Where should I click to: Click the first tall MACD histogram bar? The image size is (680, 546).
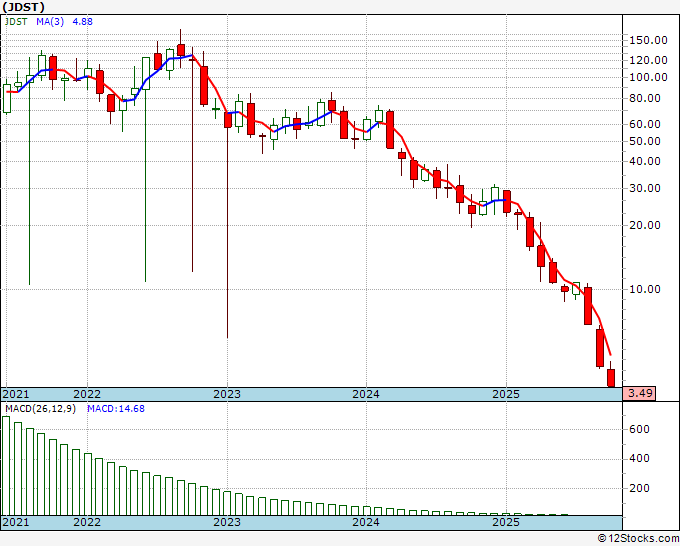(6, 466)
